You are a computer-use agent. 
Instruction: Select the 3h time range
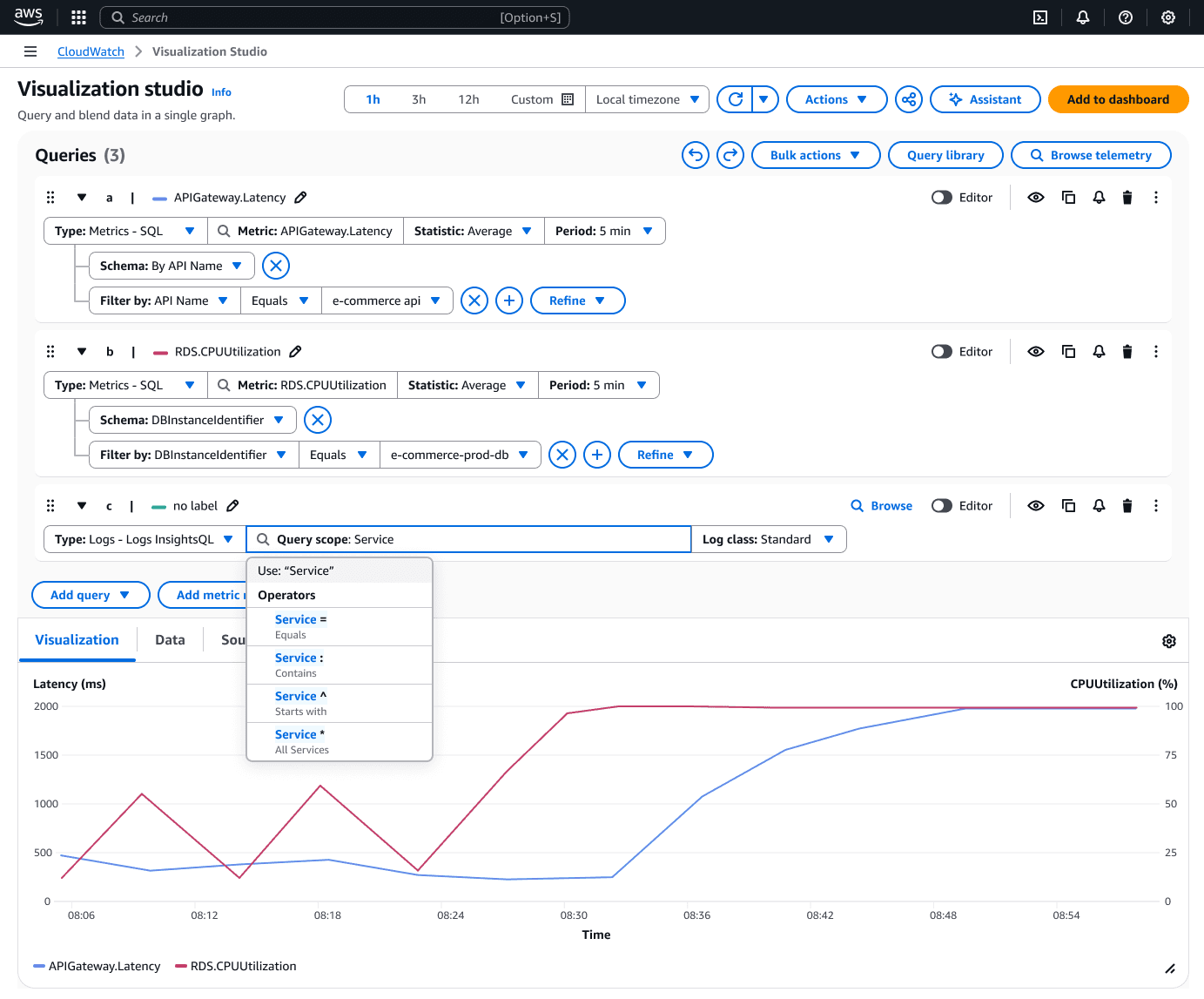point(419,99)
